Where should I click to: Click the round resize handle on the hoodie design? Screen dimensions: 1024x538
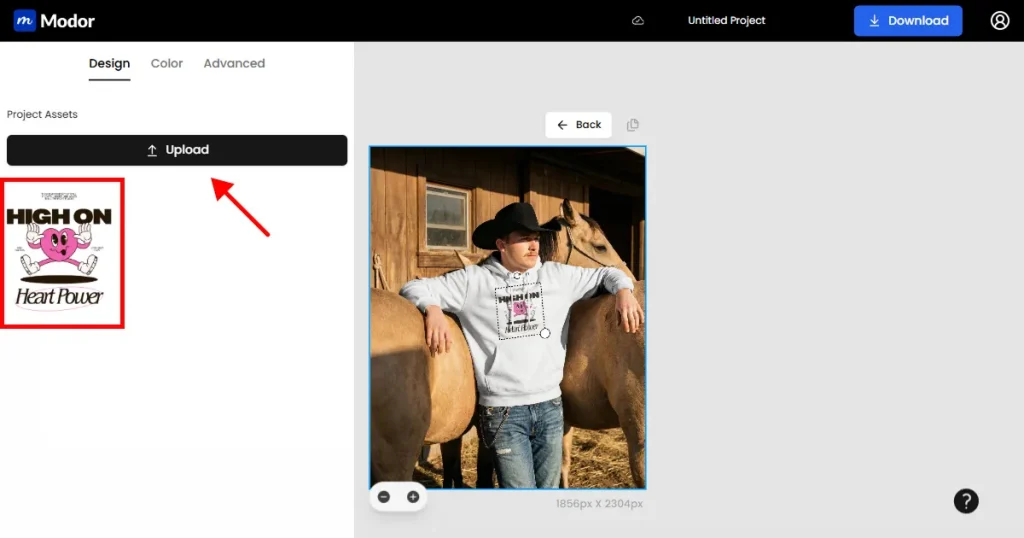[x=545, y=333]
